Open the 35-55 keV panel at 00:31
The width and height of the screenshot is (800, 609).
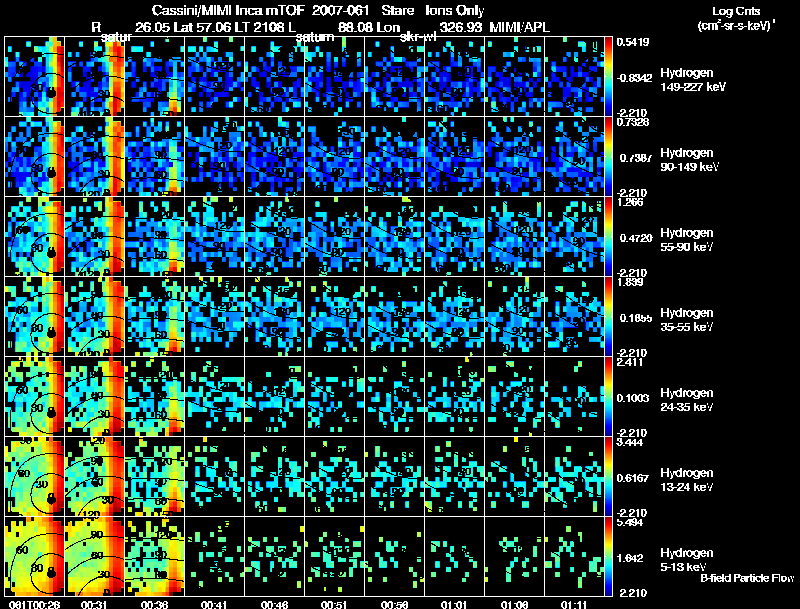click(94, 317)
